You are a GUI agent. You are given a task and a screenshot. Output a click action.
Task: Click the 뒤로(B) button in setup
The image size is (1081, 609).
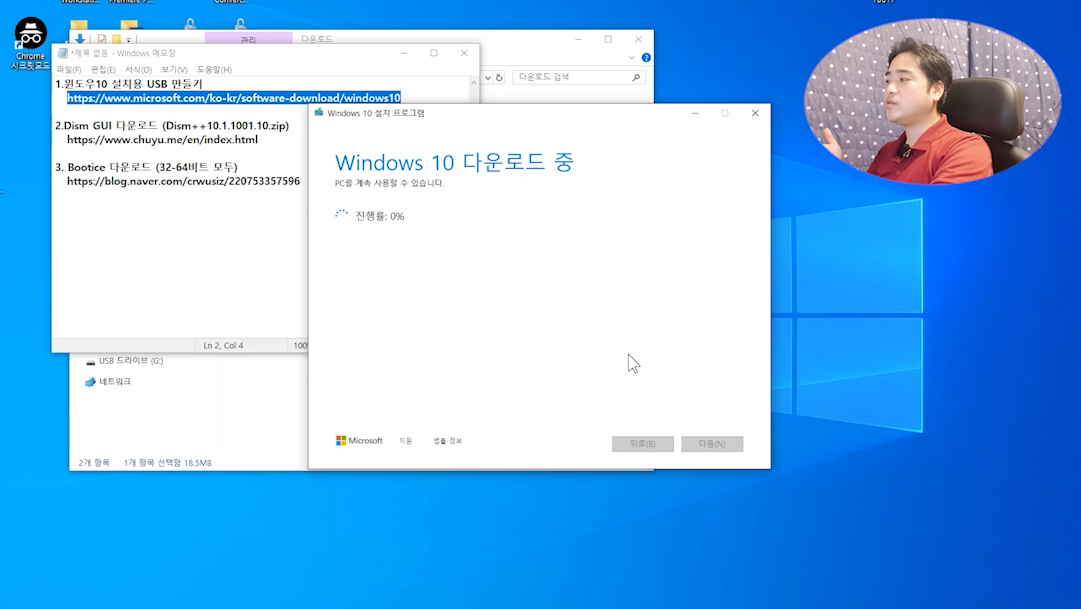643,443
